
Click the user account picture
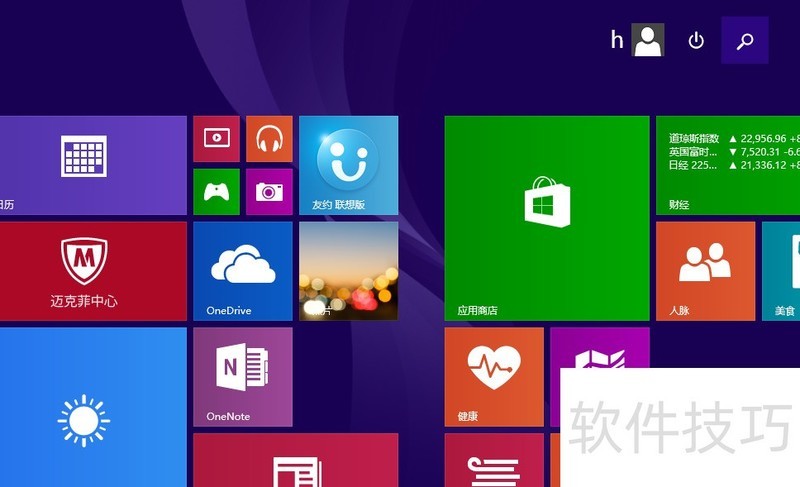pos(648,40)
